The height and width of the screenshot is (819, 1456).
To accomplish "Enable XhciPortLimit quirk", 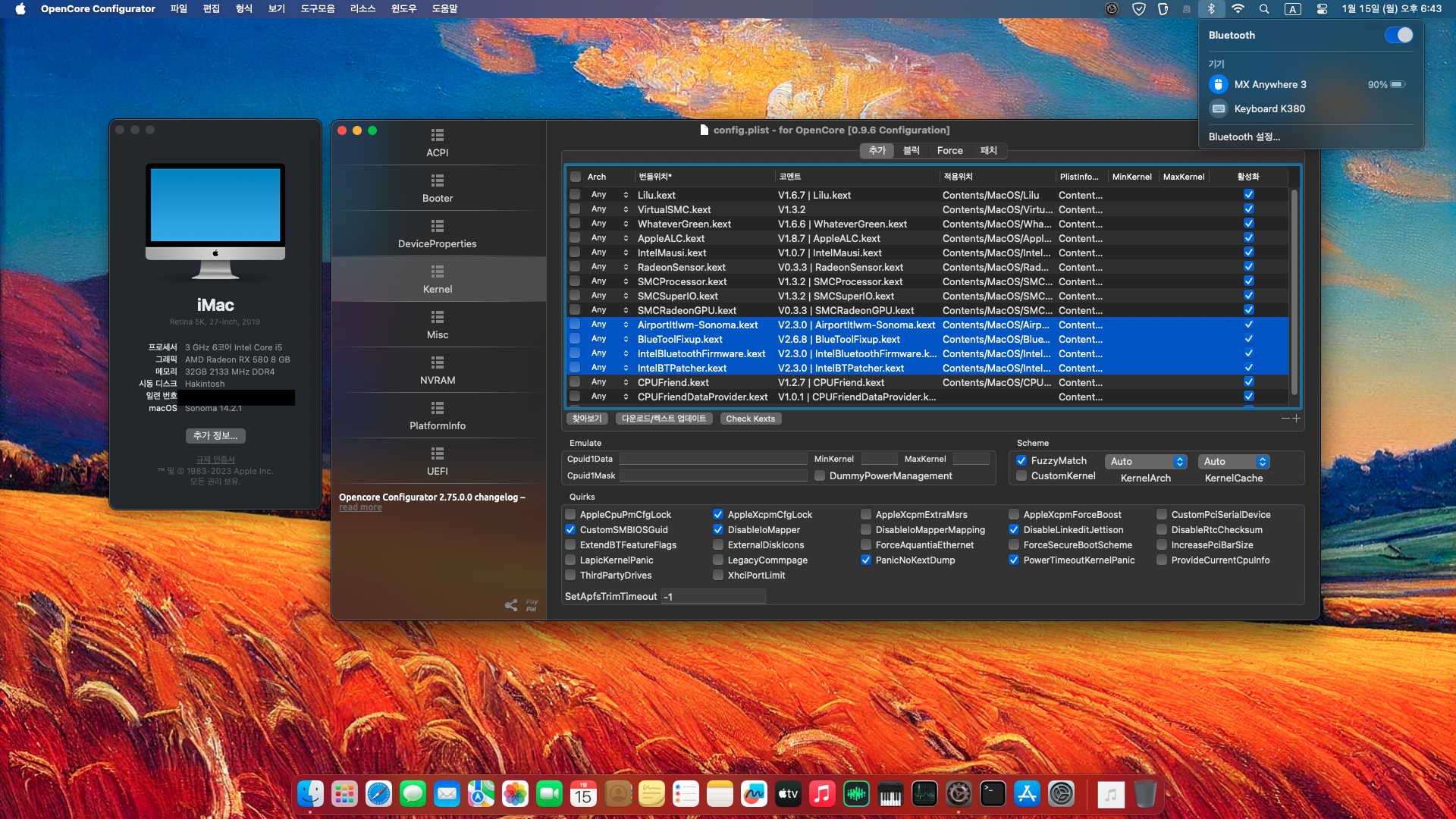I will coord(717,575).
